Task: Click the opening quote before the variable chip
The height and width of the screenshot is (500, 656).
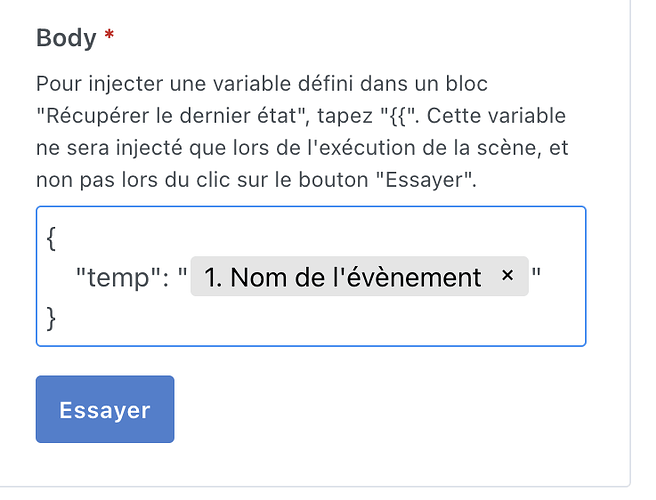Action: point(182,276)
